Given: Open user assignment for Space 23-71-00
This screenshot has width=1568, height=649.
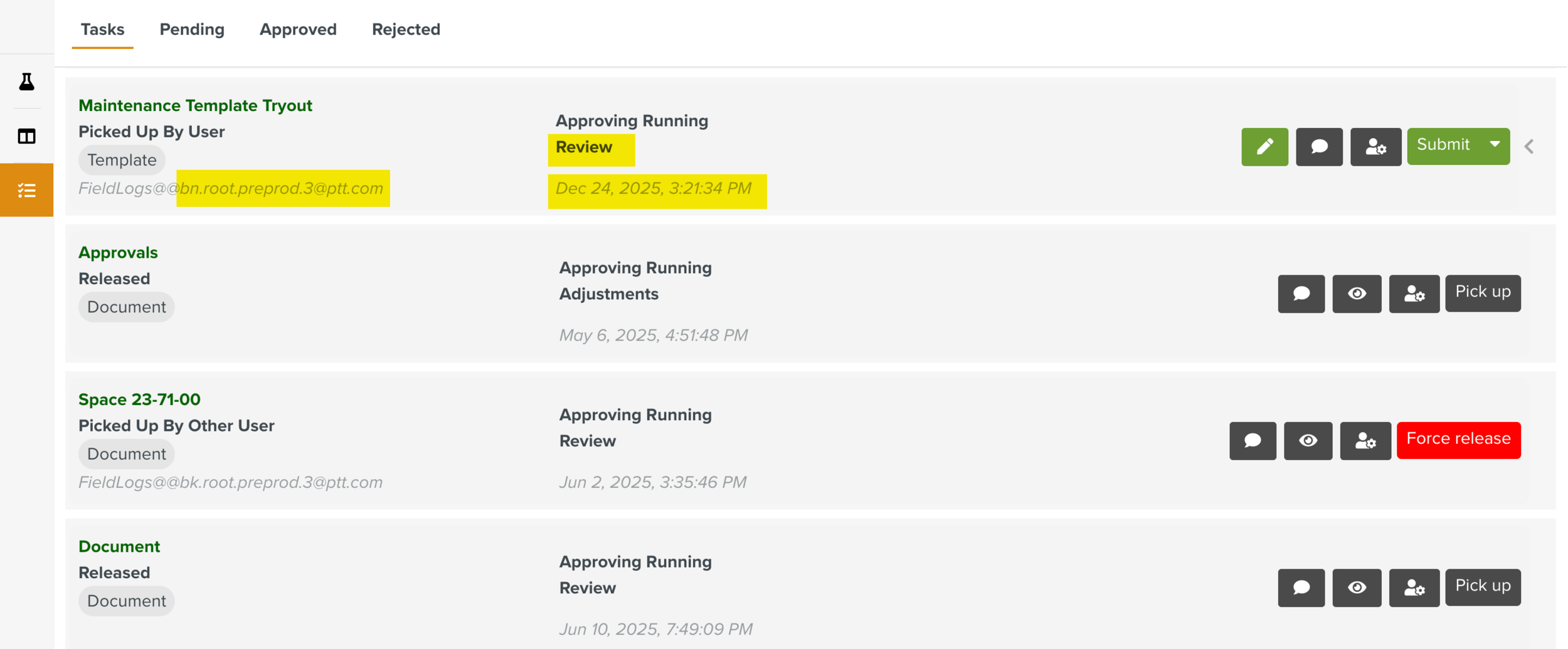Looking at the screenshot, I should 1365,441.
